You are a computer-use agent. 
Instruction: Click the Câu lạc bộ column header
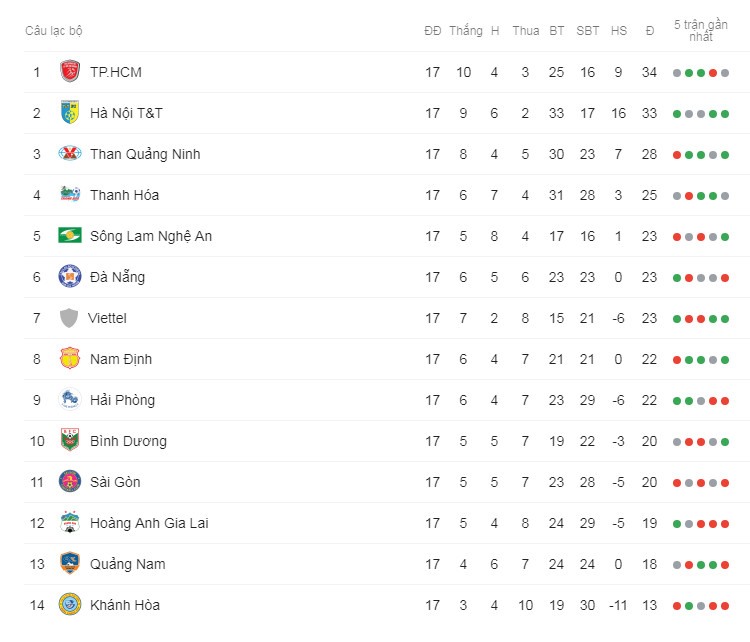pos(54,31)
